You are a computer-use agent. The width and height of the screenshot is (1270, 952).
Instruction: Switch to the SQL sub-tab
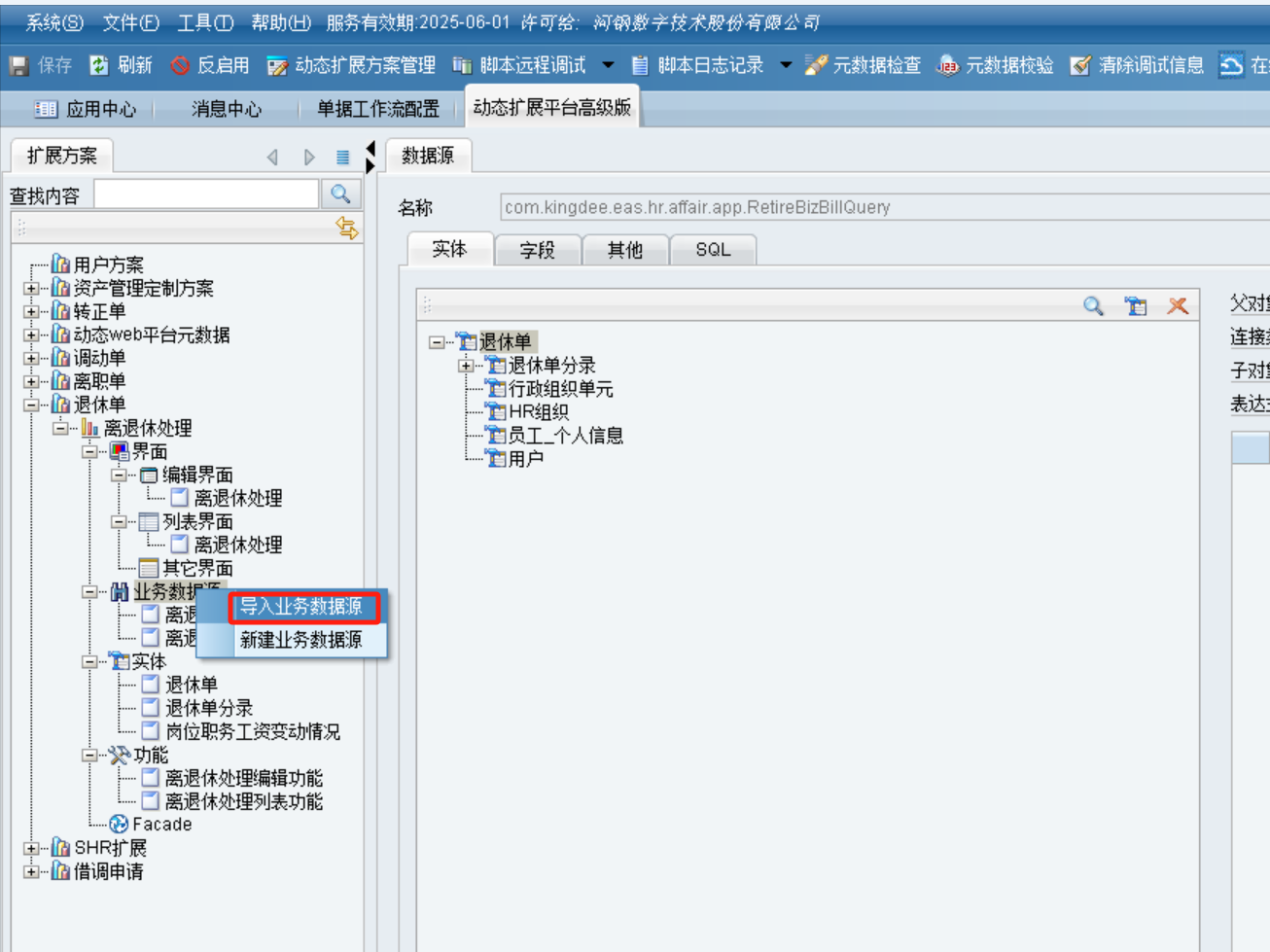(713, 251)
